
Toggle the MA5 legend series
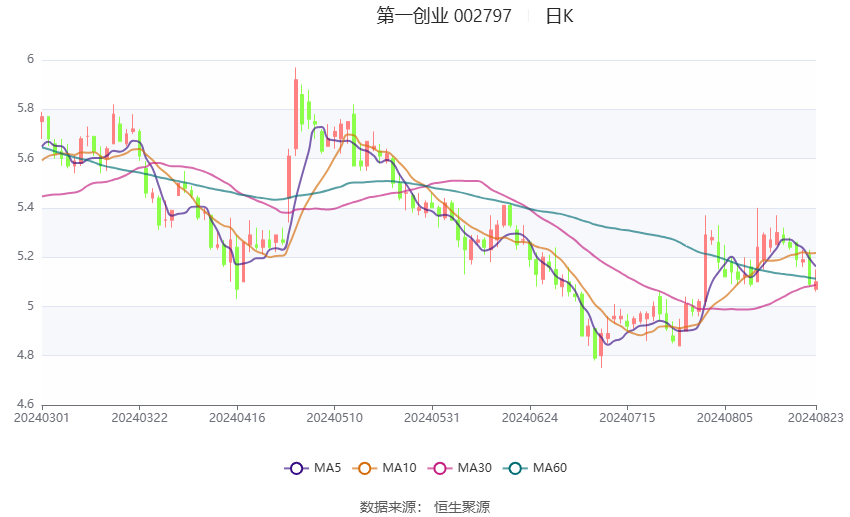click(x=313, y=468)
